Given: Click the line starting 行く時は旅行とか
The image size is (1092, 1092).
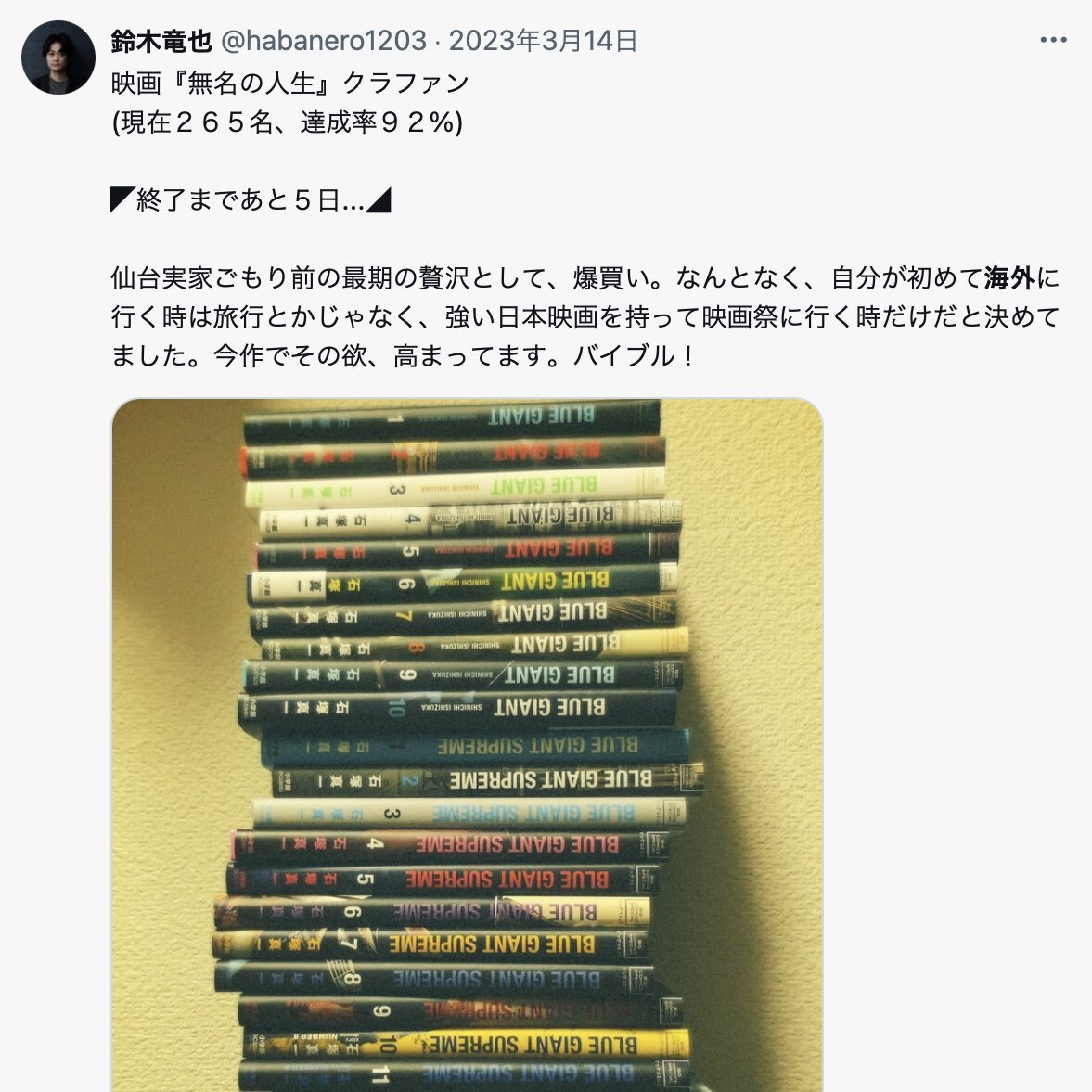Looking at the screenshot, I should coord(585,317).
